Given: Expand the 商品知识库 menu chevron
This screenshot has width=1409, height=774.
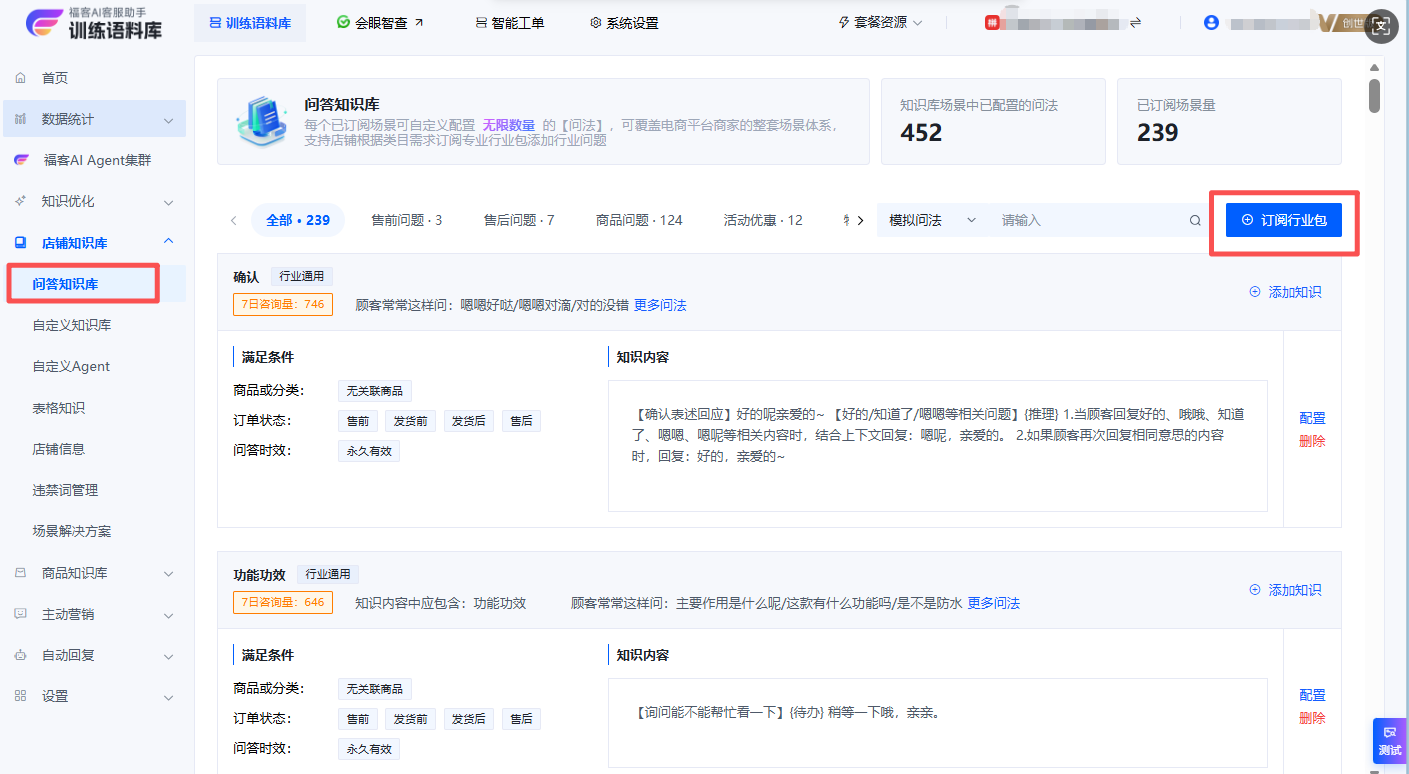Looking at the screenshot, I should (x=168, y=574).
